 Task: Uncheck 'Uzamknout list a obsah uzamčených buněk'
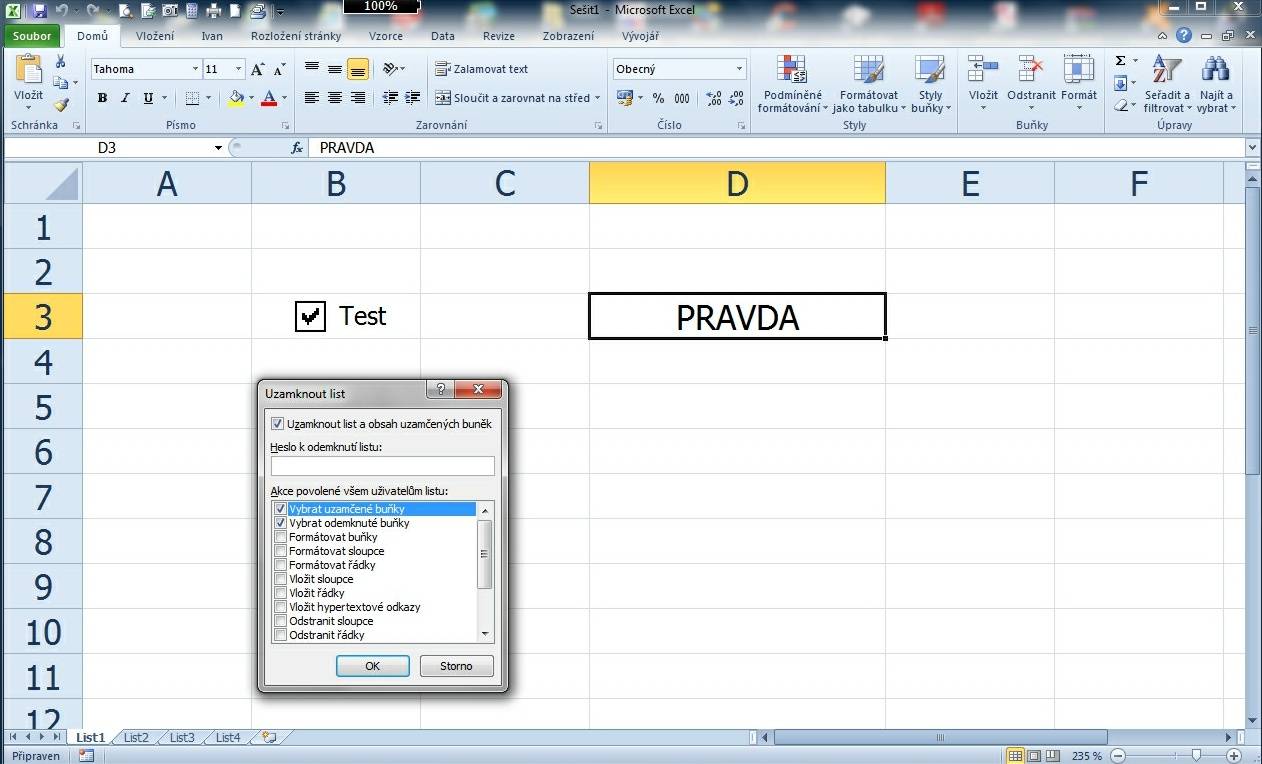[278, 424]
